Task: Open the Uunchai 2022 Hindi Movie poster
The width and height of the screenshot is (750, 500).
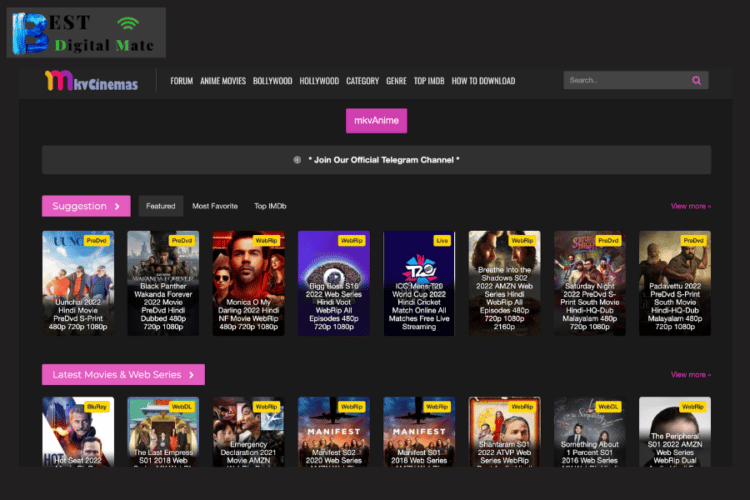Action: [78, 283]
